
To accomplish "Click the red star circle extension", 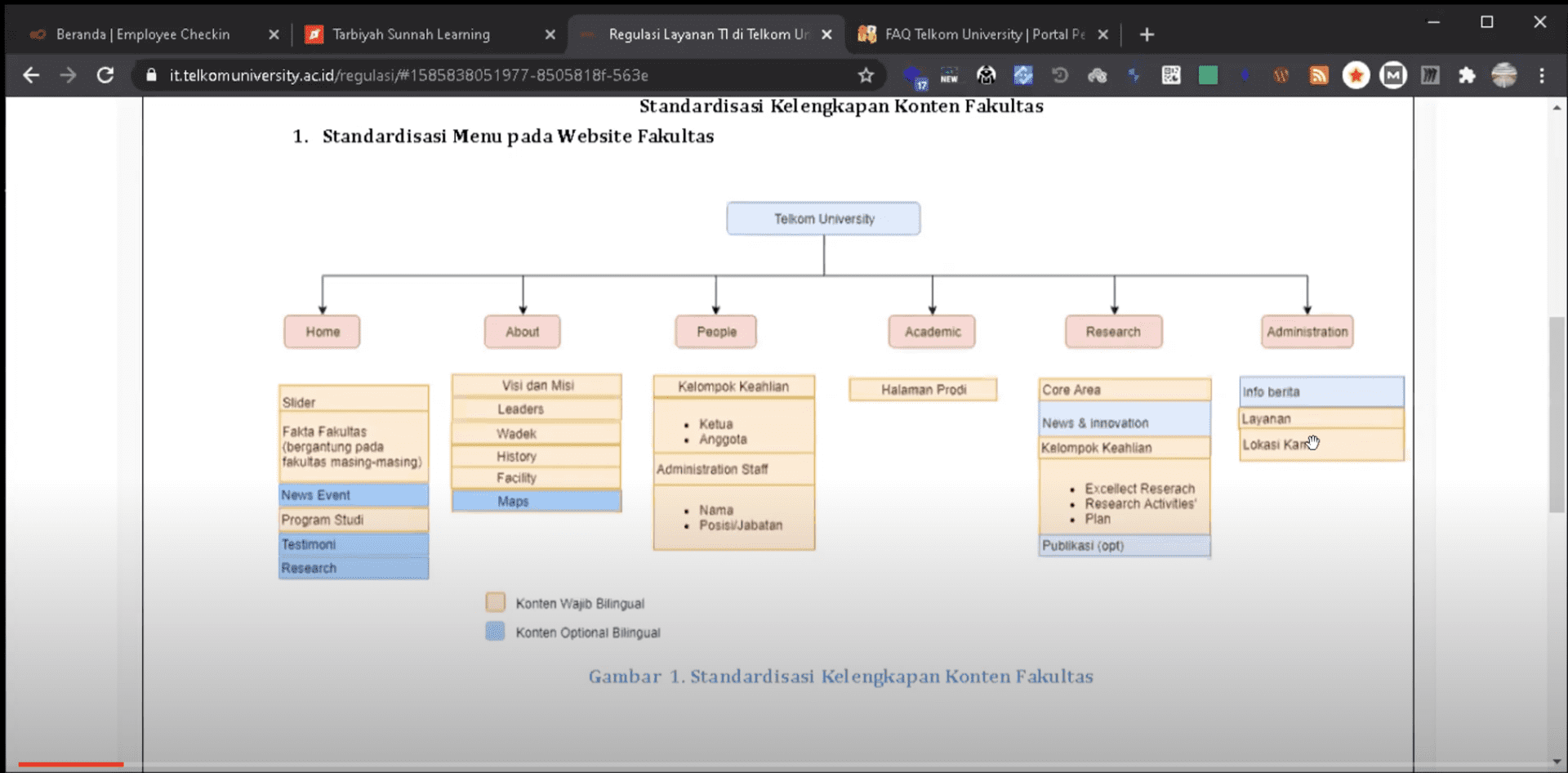I will point(1356,75).
